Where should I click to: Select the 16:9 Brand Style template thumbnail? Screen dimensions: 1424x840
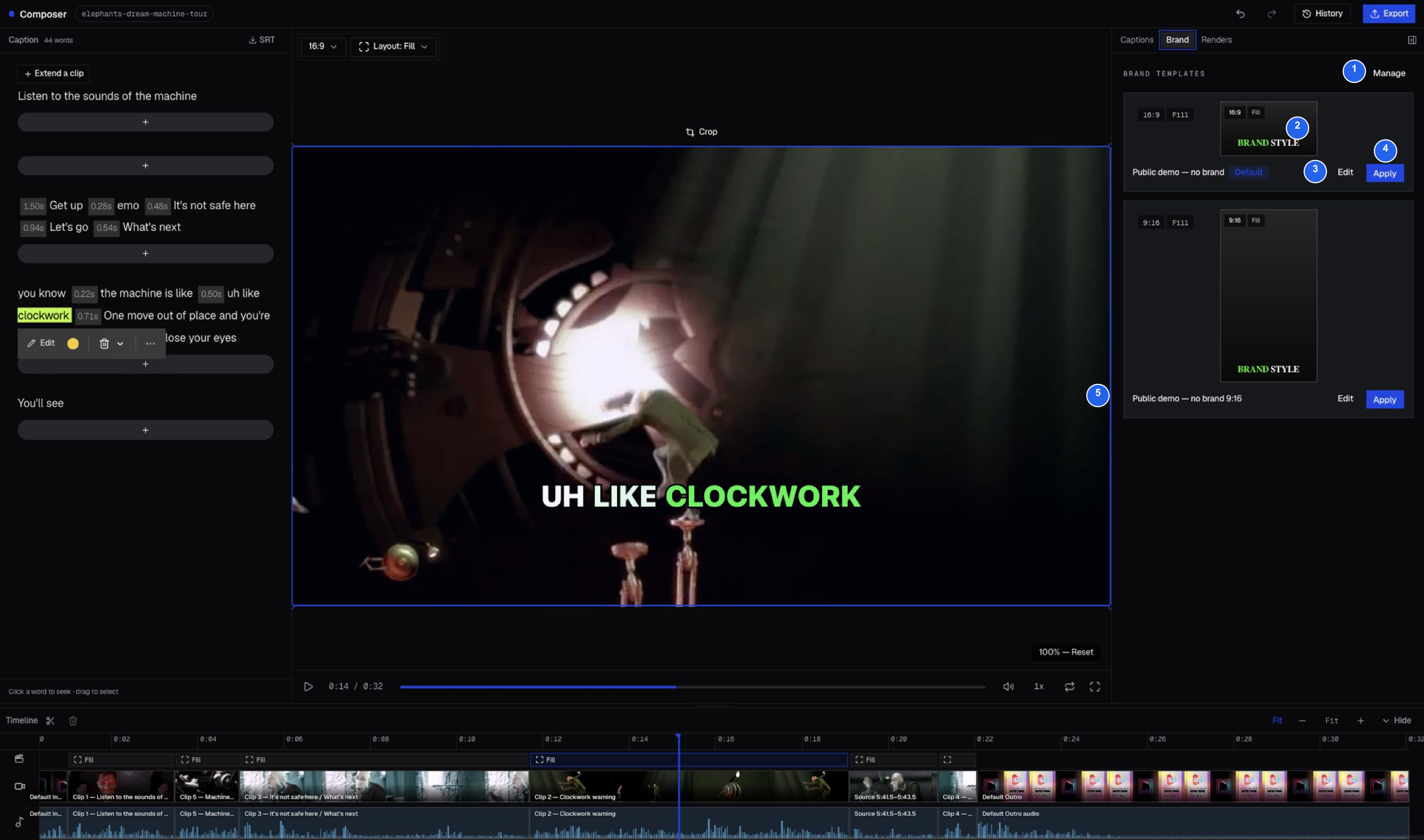(1269, 129)
